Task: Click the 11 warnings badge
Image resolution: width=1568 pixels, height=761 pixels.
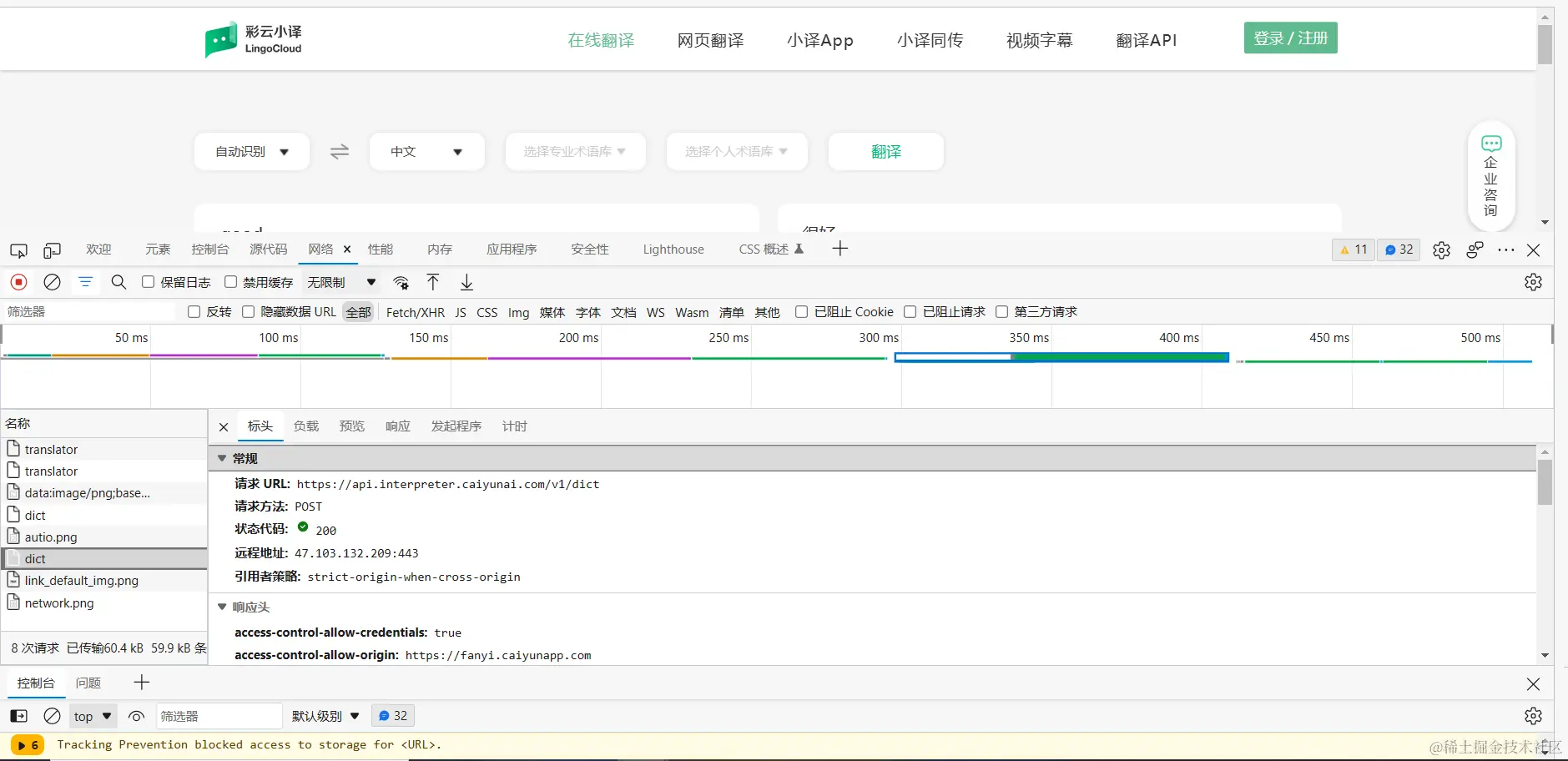Action: (x=1353, y=249)
